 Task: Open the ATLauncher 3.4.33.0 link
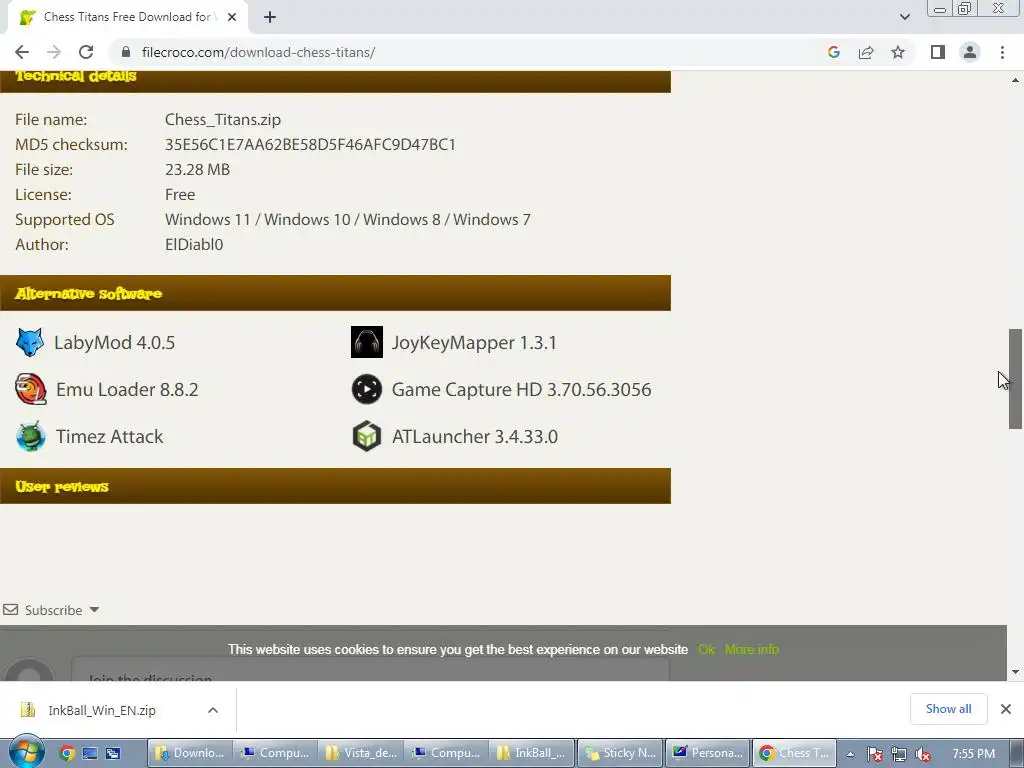[475, 436]
